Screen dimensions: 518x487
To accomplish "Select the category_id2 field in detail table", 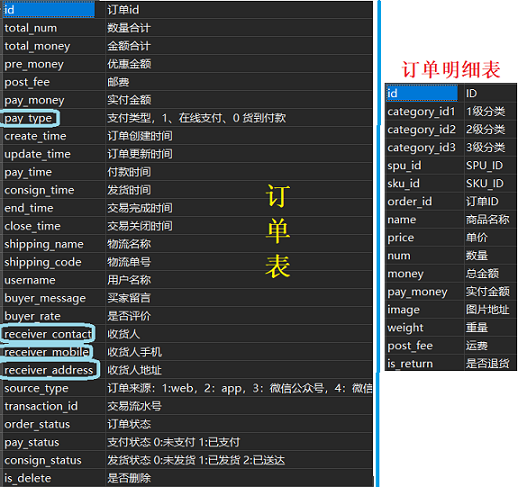I will point(421,130).
